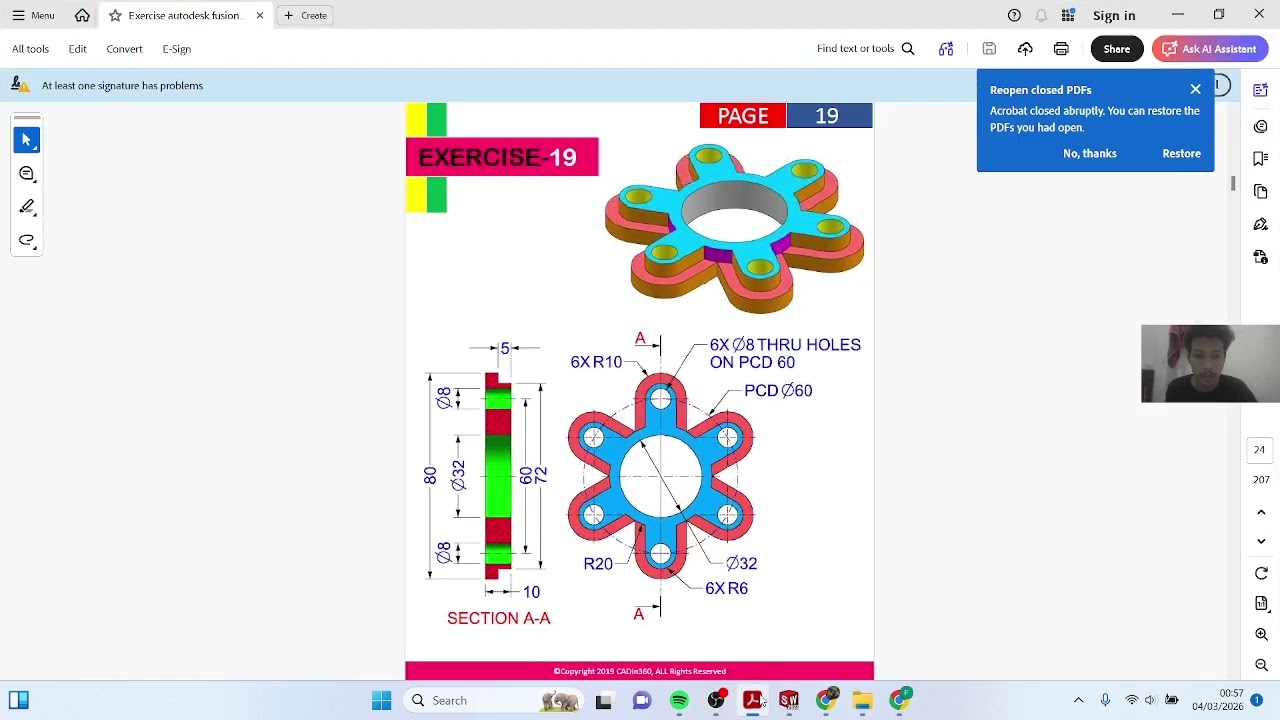This screenshot has width=1280, height=720.
Task: Click Find text or tools search
Action: click(x=865, y=48)
